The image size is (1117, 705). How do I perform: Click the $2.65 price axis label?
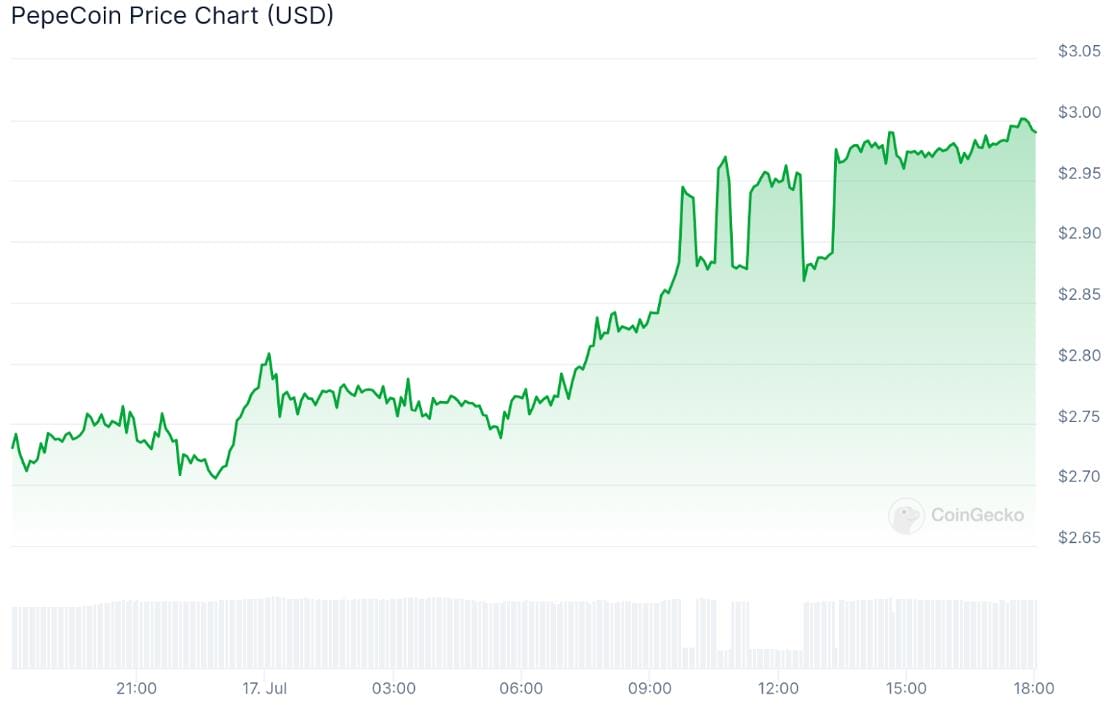tap(1079, 537)
